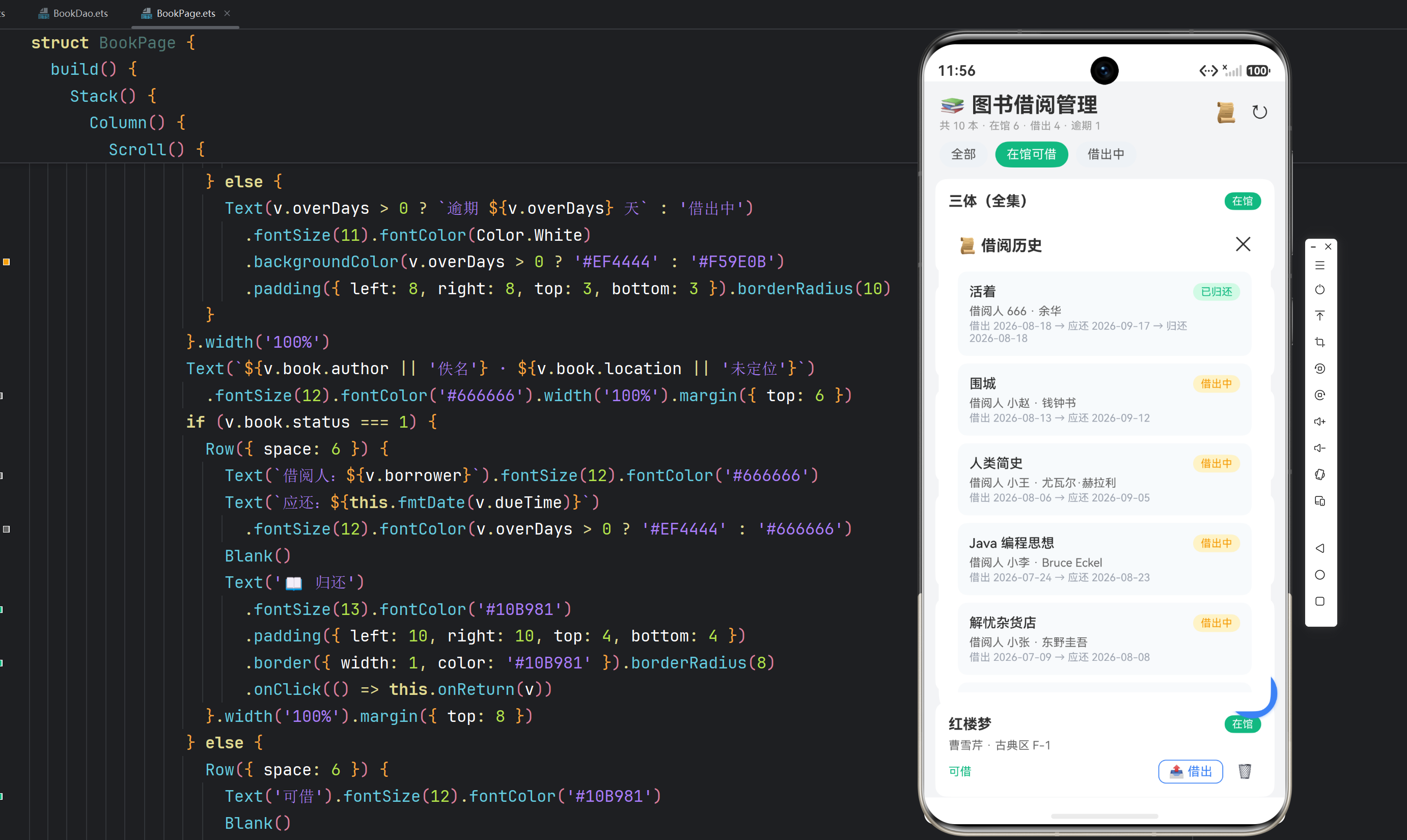
Task: Click the 图书借阅管理 app title
Action: click(x=1034, y=105)
